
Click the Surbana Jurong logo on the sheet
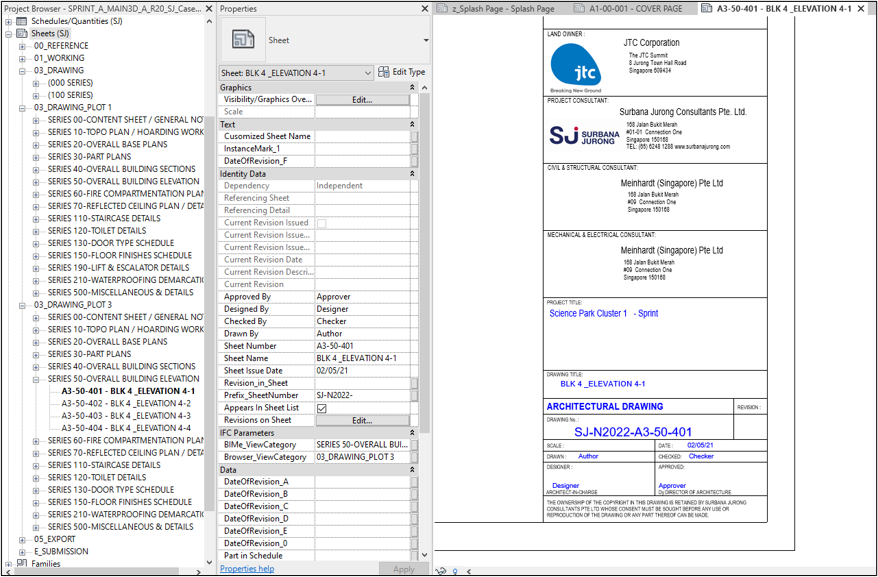point(584,136)
